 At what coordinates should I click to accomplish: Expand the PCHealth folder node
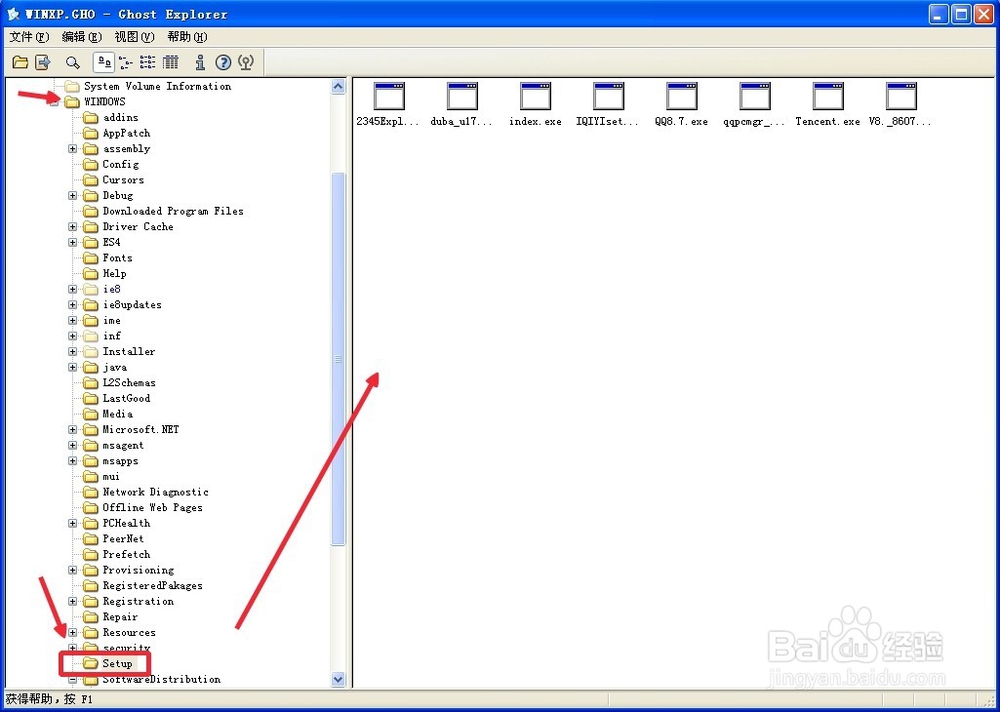(73, 523)
